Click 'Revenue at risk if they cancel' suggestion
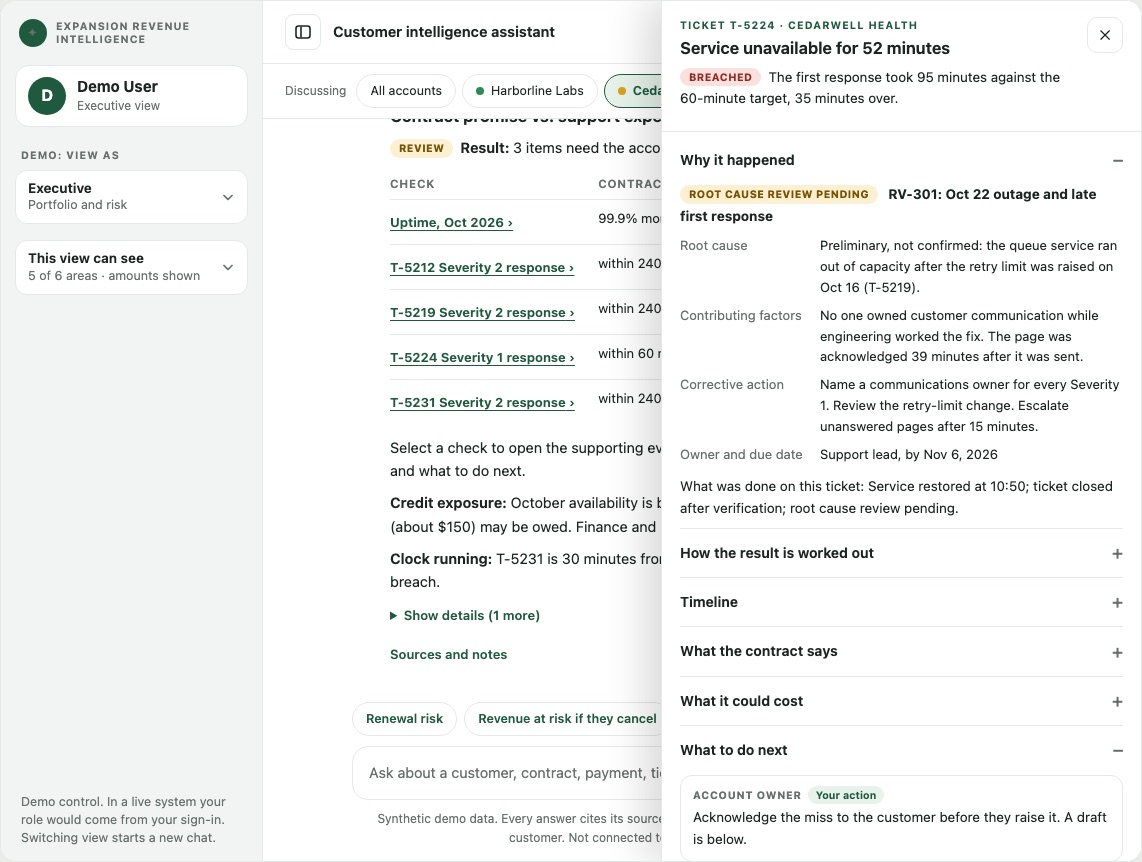This screenshot has height=862, width=1142. pos(563,719)
